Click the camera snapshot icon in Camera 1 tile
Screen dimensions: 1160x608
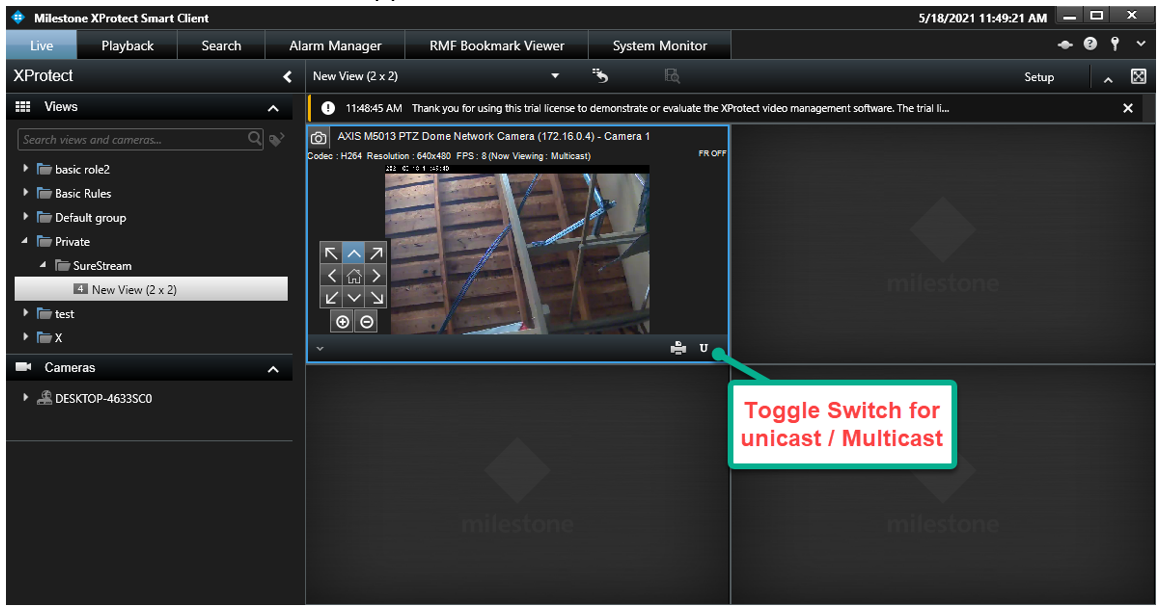(x=318, y=137)
